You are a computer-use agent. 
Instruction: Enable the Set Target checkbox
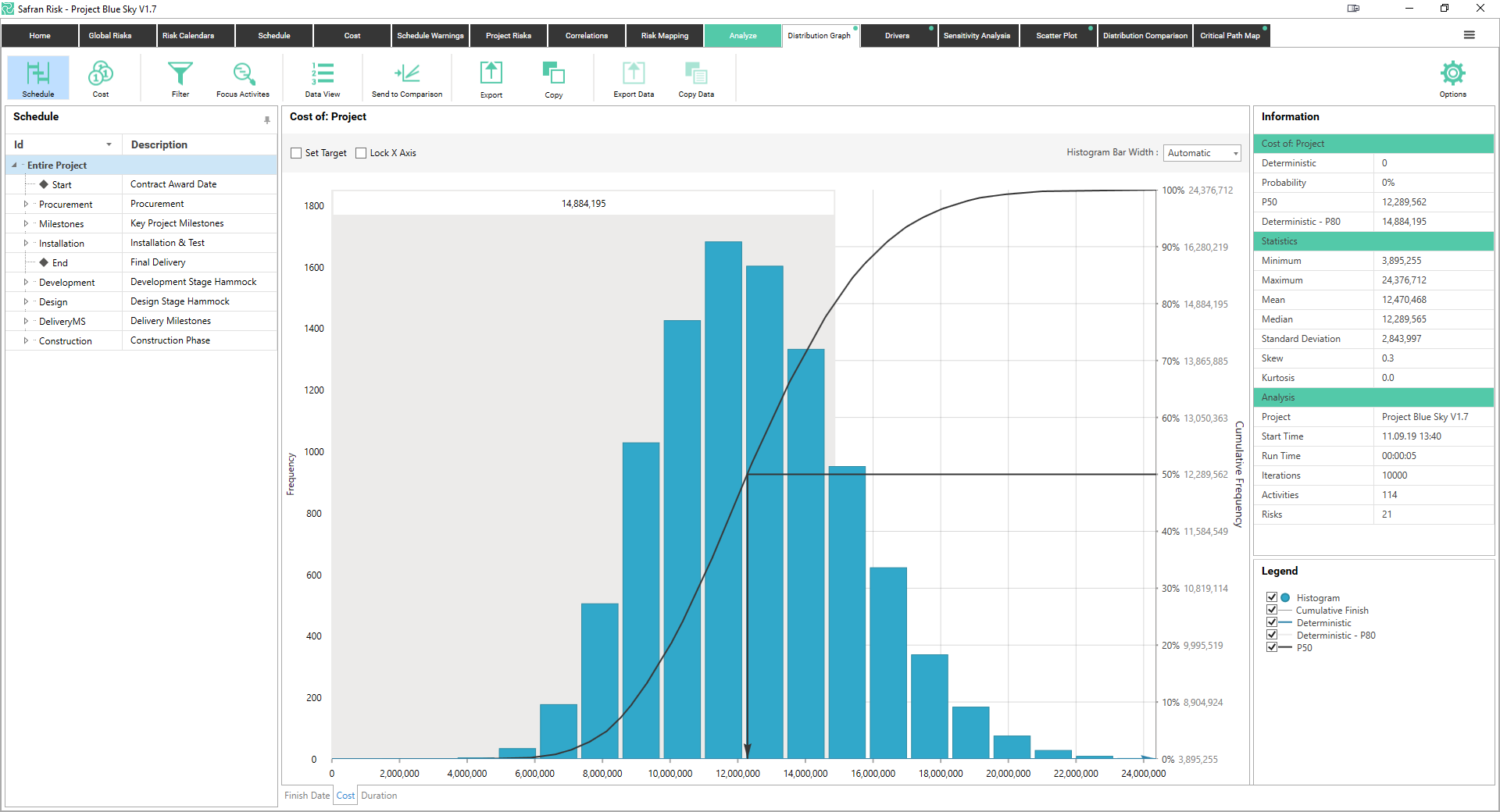(x=295, y=153)
